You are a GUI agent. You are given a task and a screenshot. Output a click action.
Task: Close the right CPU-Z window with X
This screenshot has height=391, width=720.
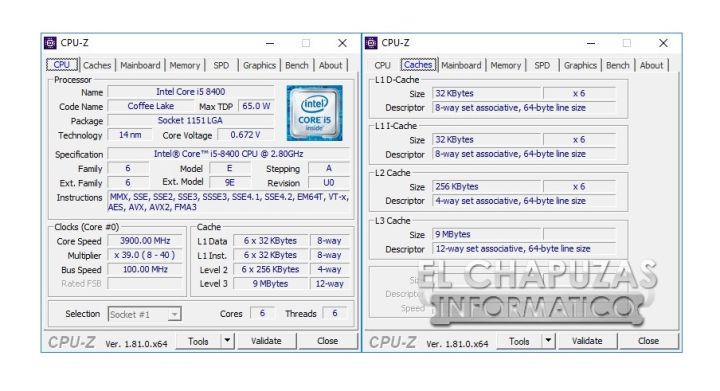click(663, 43)
